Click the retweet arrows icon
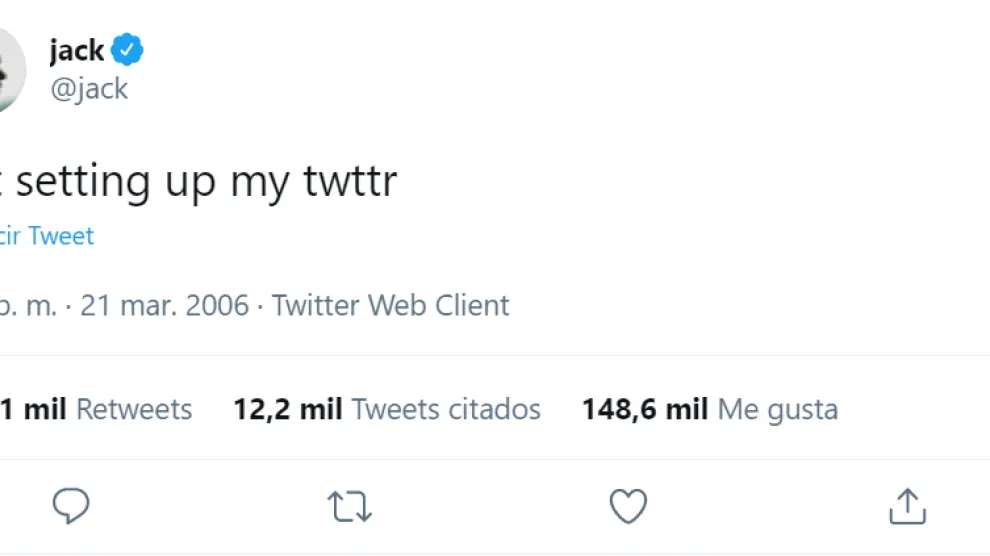 click(x=350, y=507)
